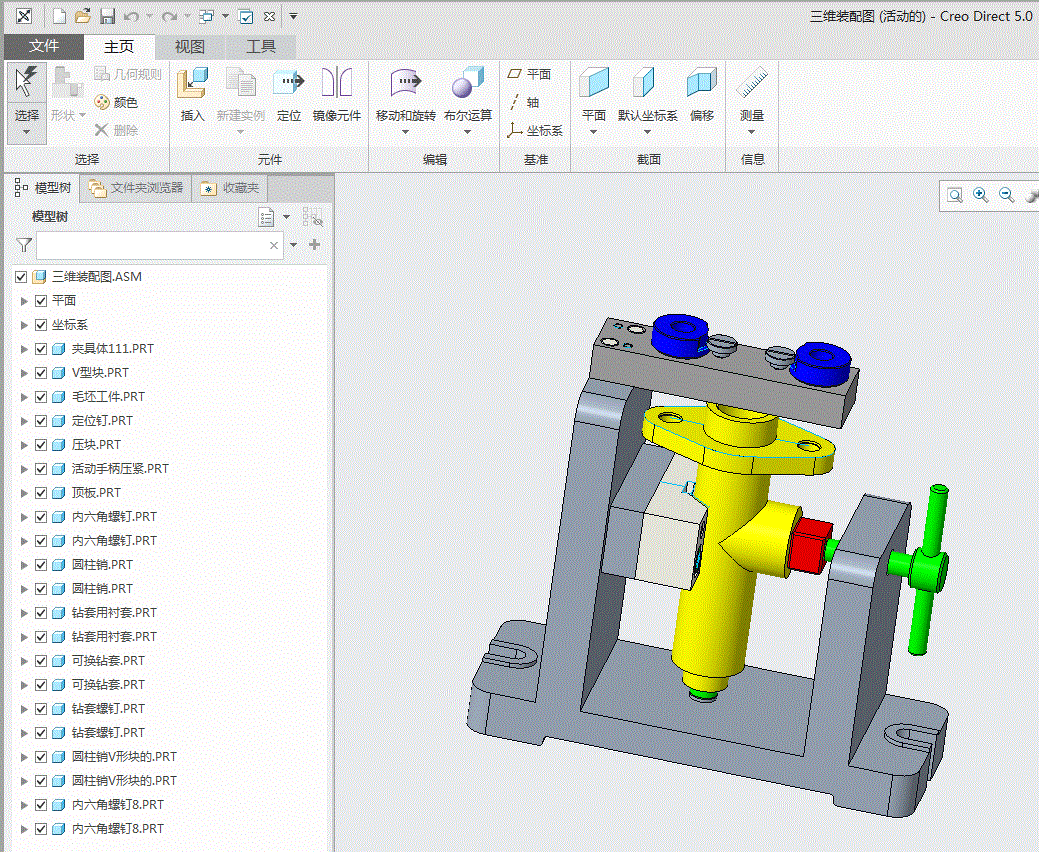Click the green handle in the 3D model
The height and width of the screenshot is (852, 1039).
[x=928, y=570]
